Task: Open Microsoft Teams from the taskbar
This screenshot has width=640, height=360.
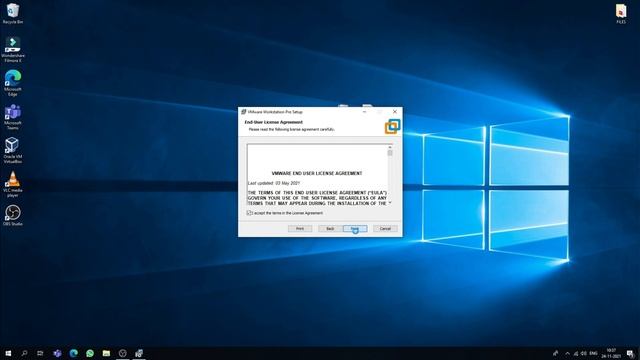Action: point(57,353)
